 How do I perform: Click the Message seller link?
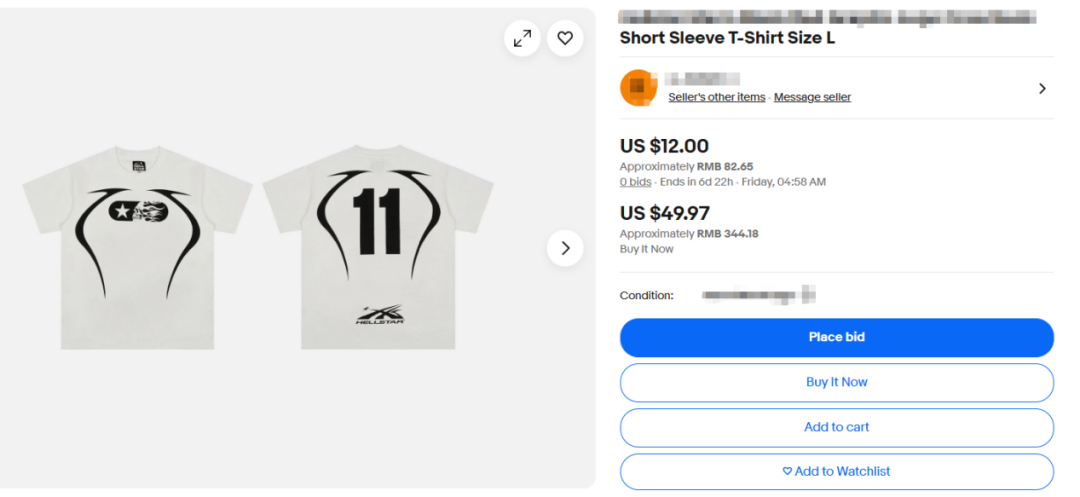pyautogui.click(x=812, y=97)
